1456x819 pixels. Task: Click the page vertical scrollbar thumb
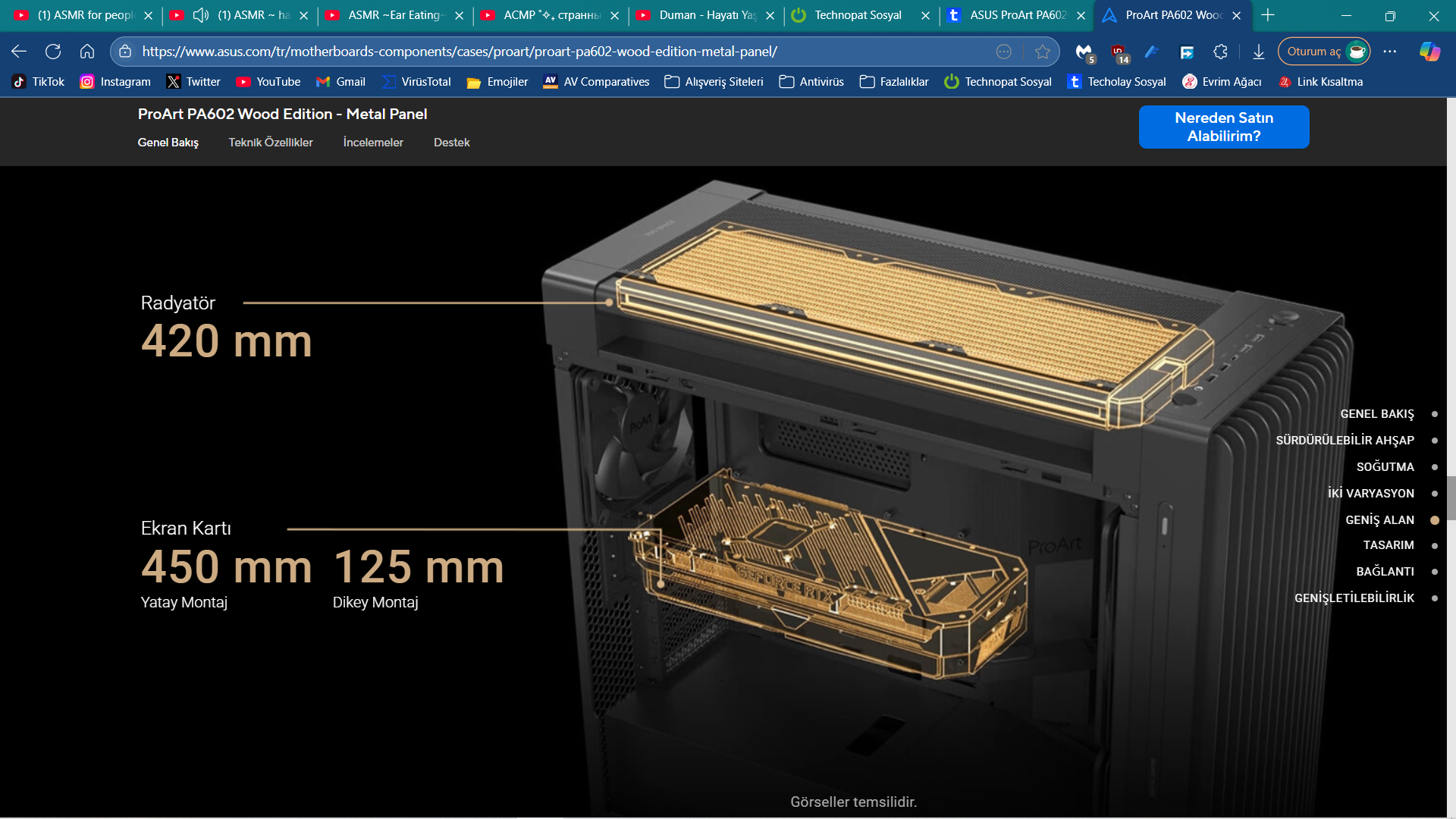point(1451,498)
